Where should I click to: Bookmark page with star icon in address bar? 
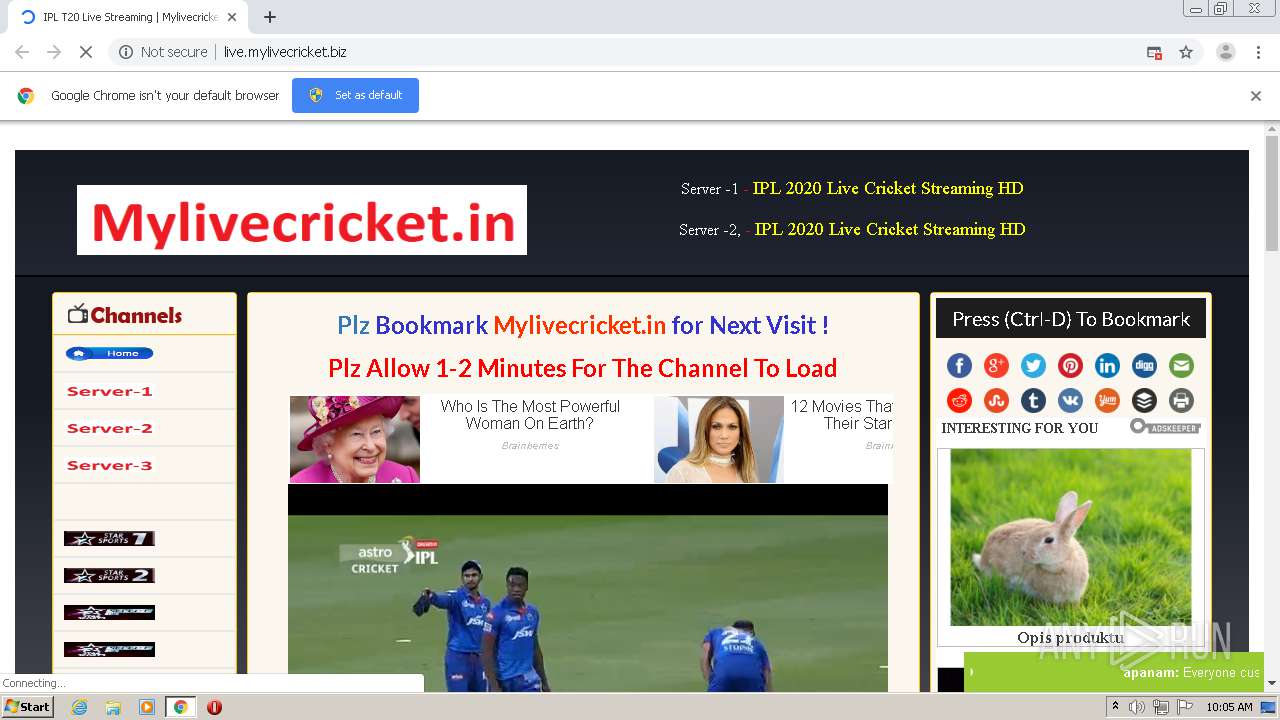pos(1186,52)
